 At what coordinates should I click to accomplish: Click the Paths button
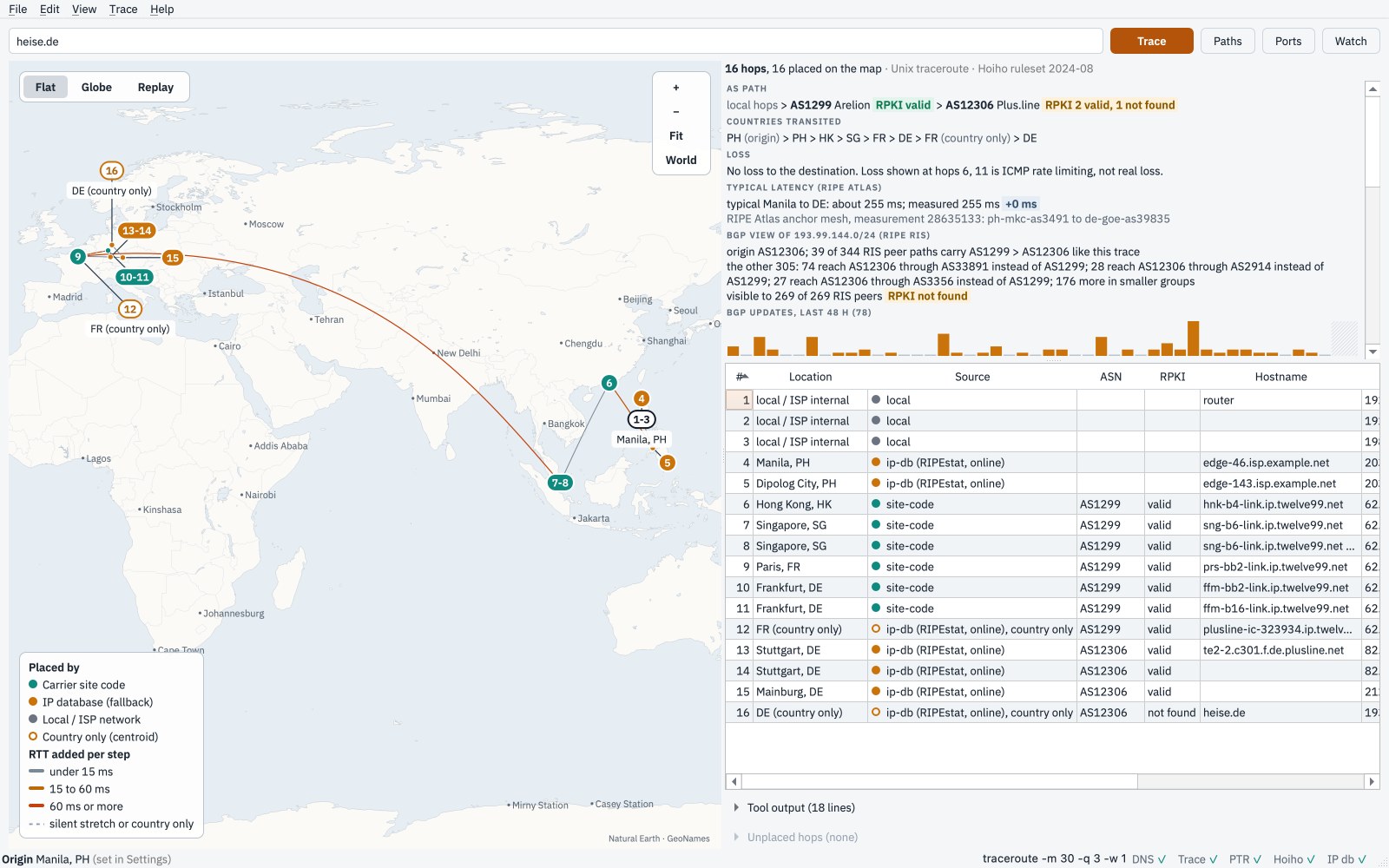(1228, 41)
